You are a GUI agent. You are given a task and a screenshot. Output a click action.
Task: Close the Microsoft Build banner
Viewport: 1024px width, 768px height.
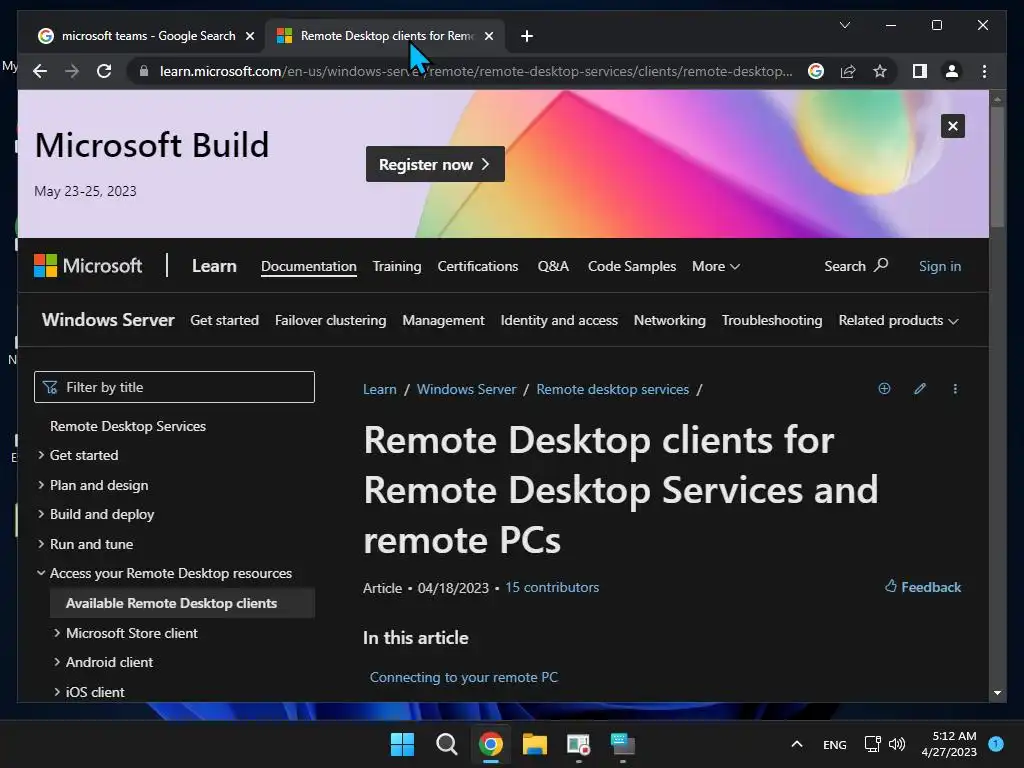pos(953,126)
